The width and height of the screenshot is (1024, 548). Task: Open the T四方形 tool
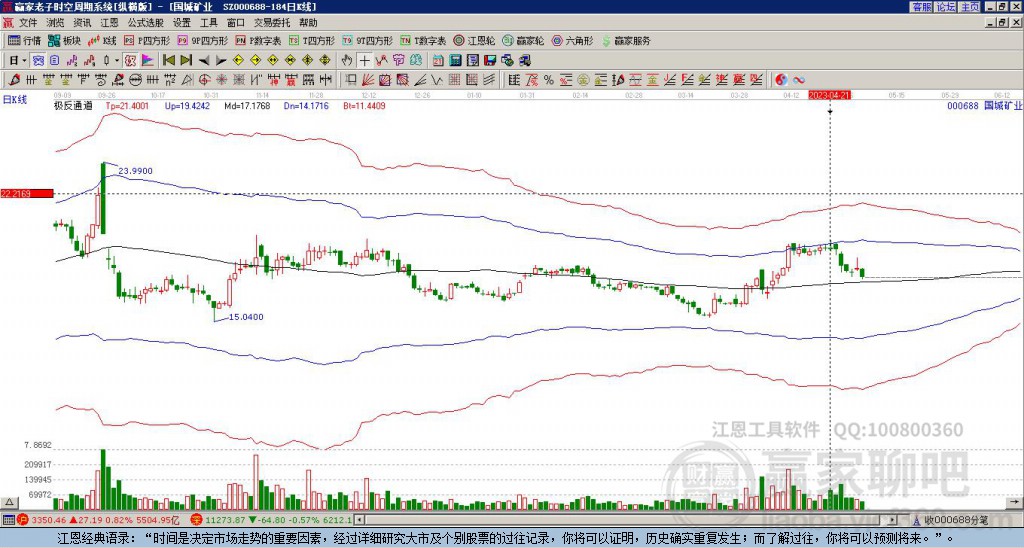(312, 41)
